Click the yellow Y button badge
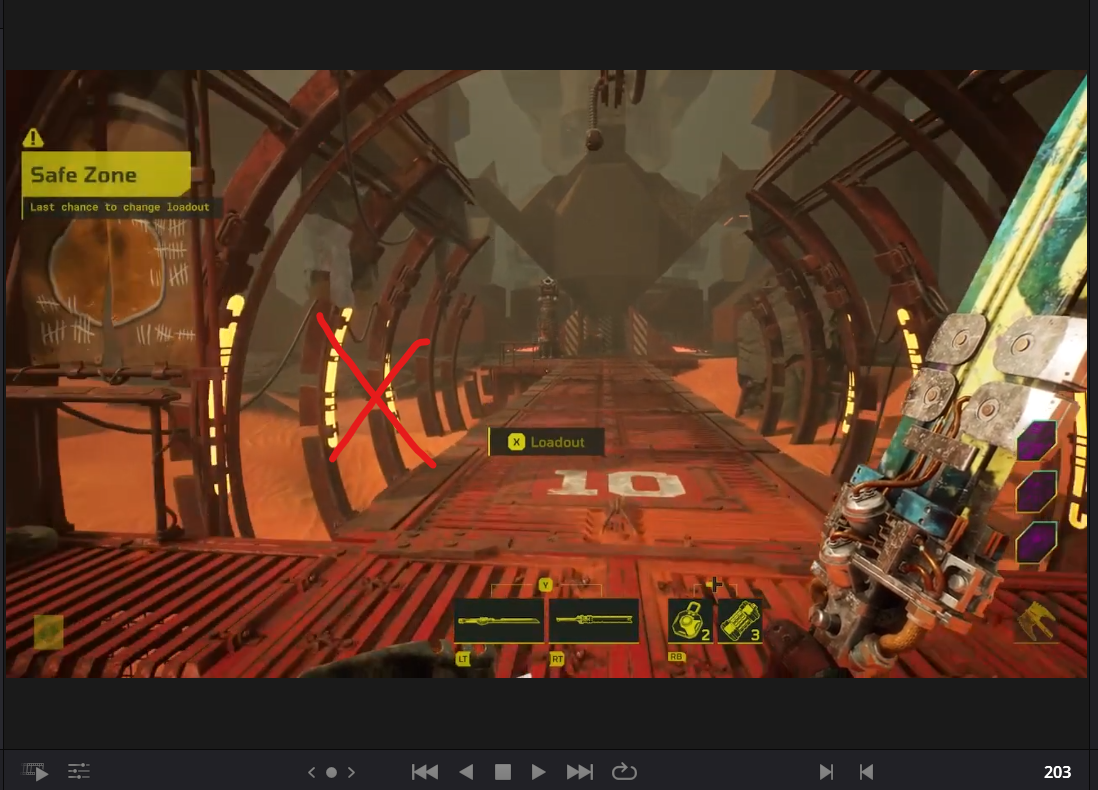 point(545,585)
